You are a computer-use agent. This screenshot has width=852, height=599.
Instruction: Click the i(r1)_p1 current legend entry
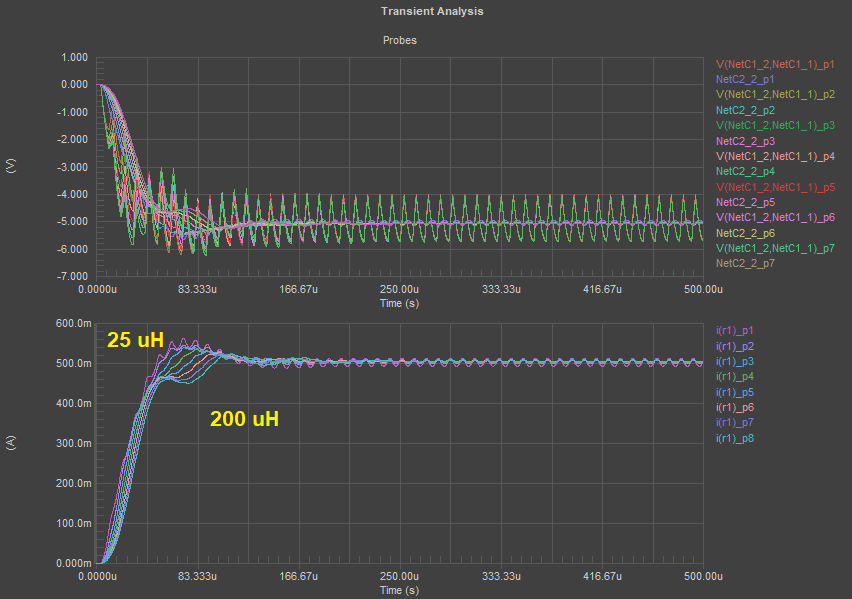coord(734,330)
